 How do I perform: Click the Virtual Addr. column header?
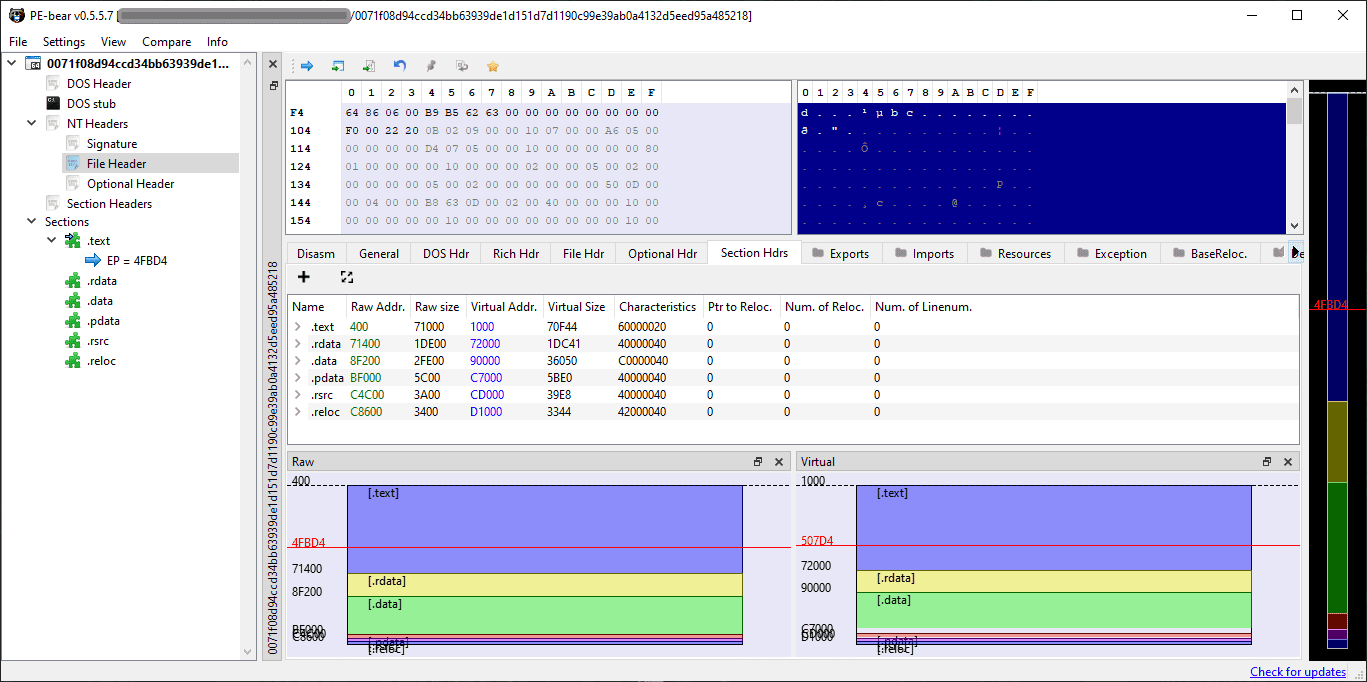tap(502, 306)
